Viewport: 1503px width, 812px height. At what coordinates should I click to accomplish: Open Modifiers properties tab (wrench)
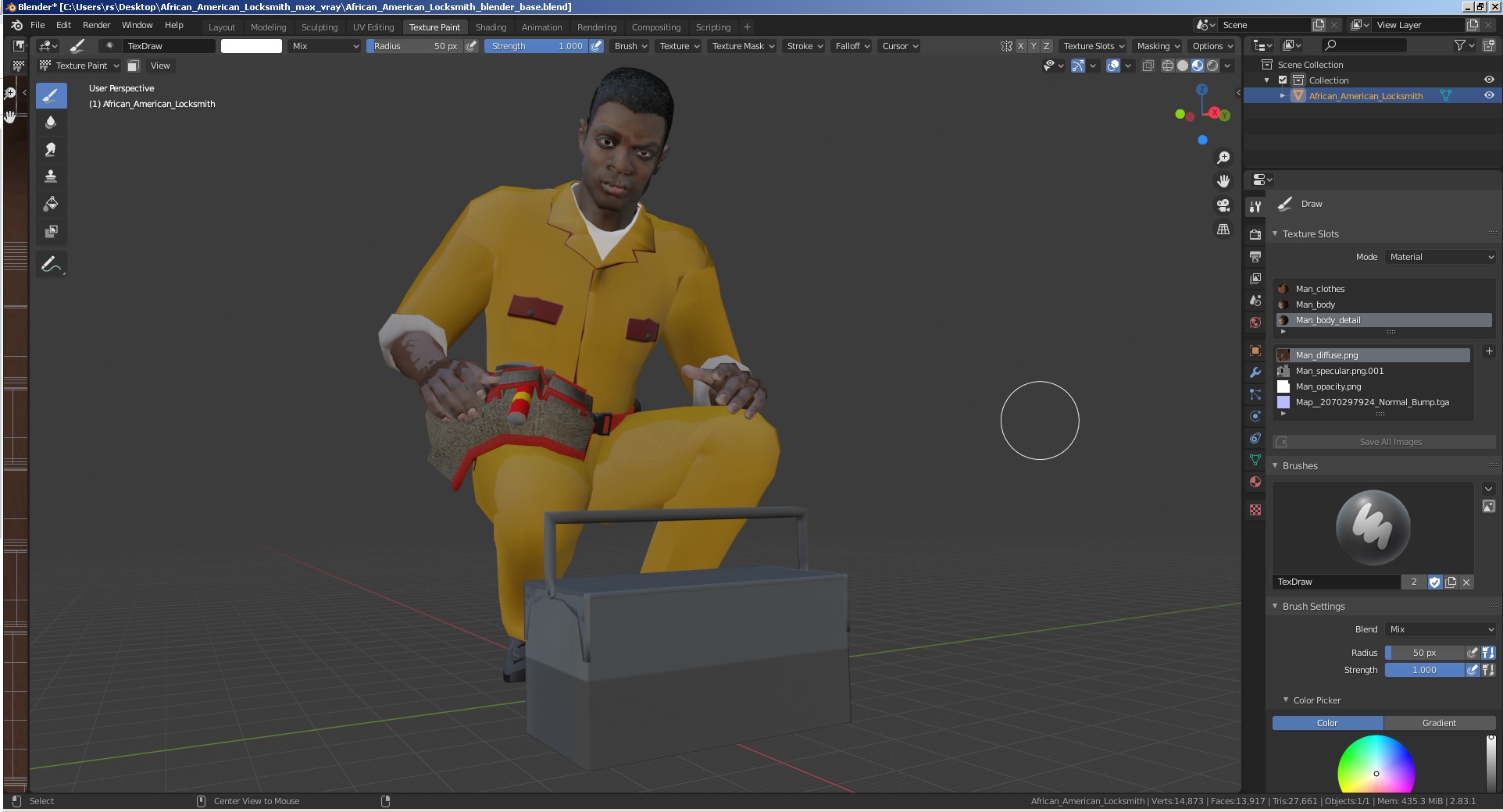(x=1255, y=372)
